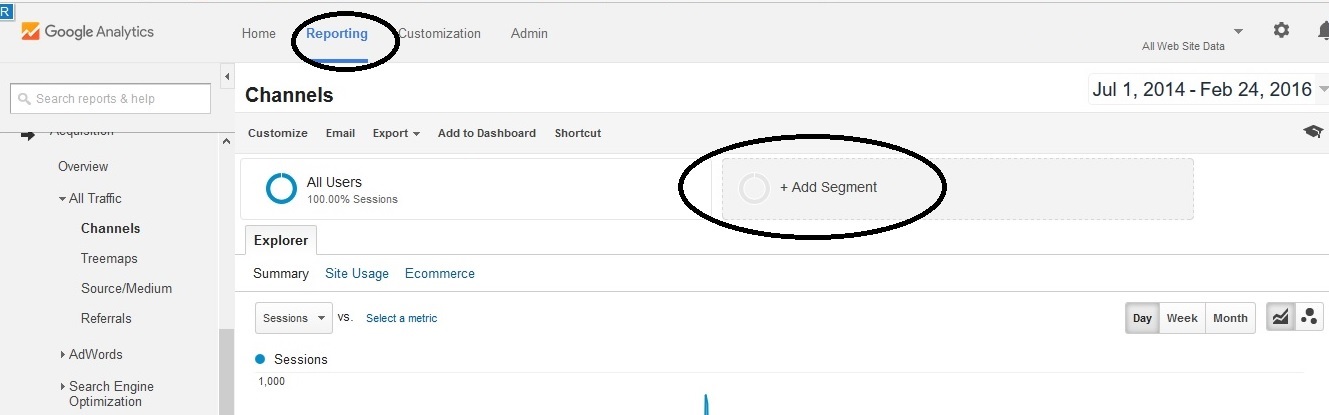Click the Google Analytics logo
The image size is (1329, 415).
point(87,32)
